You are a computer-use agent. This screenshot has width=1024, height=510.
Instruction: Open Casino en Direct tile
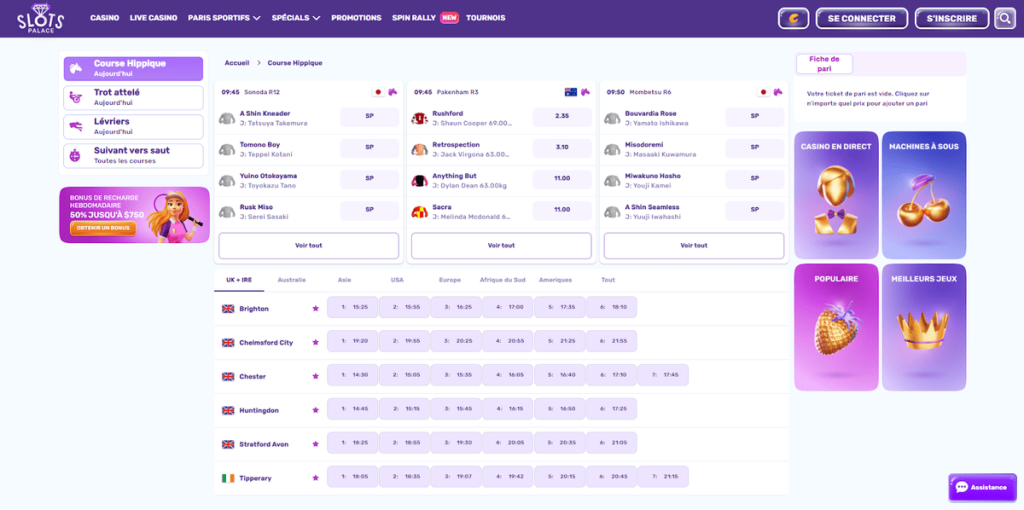836,195
